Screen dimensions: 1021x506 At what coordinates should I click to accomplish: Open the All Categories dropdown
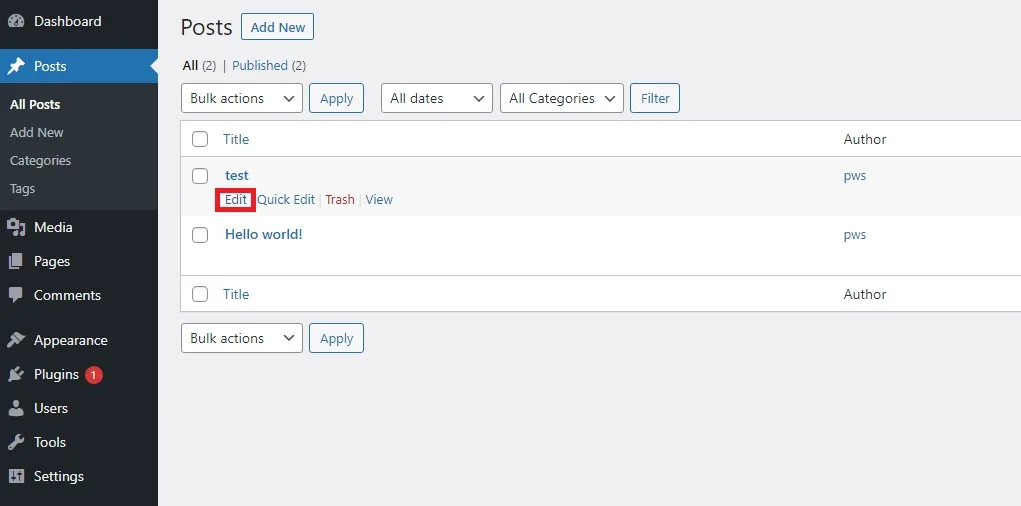(x=561, y=98)
